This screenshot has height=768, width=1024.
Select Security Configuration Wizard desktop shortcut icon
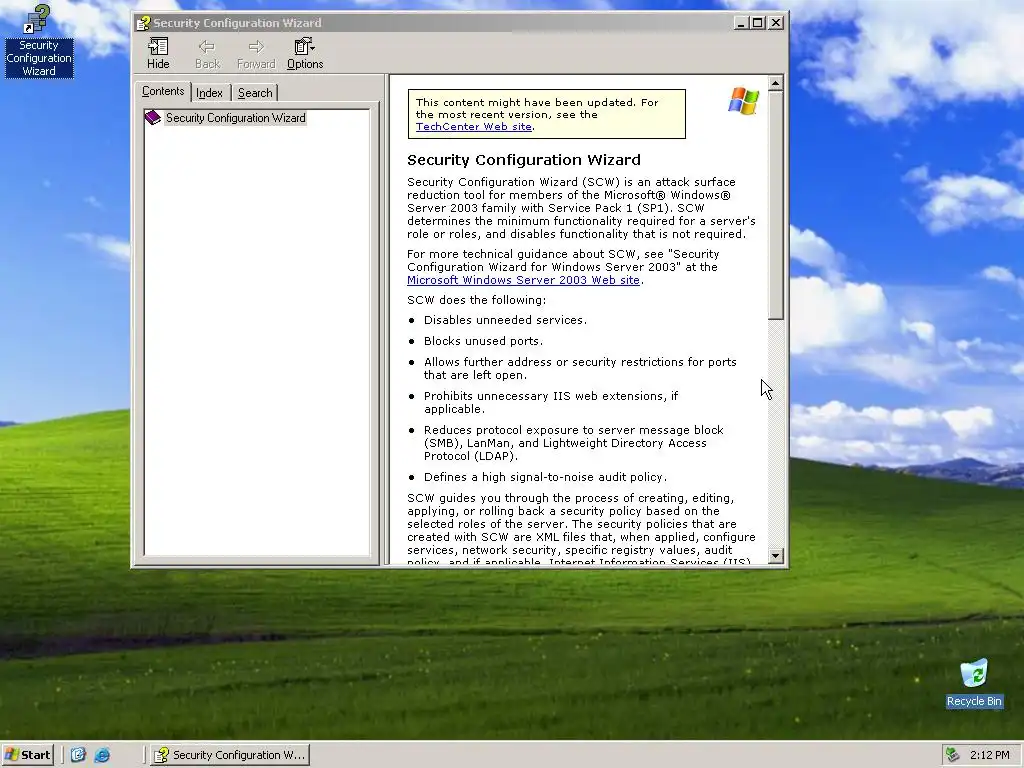pos(39,40)
